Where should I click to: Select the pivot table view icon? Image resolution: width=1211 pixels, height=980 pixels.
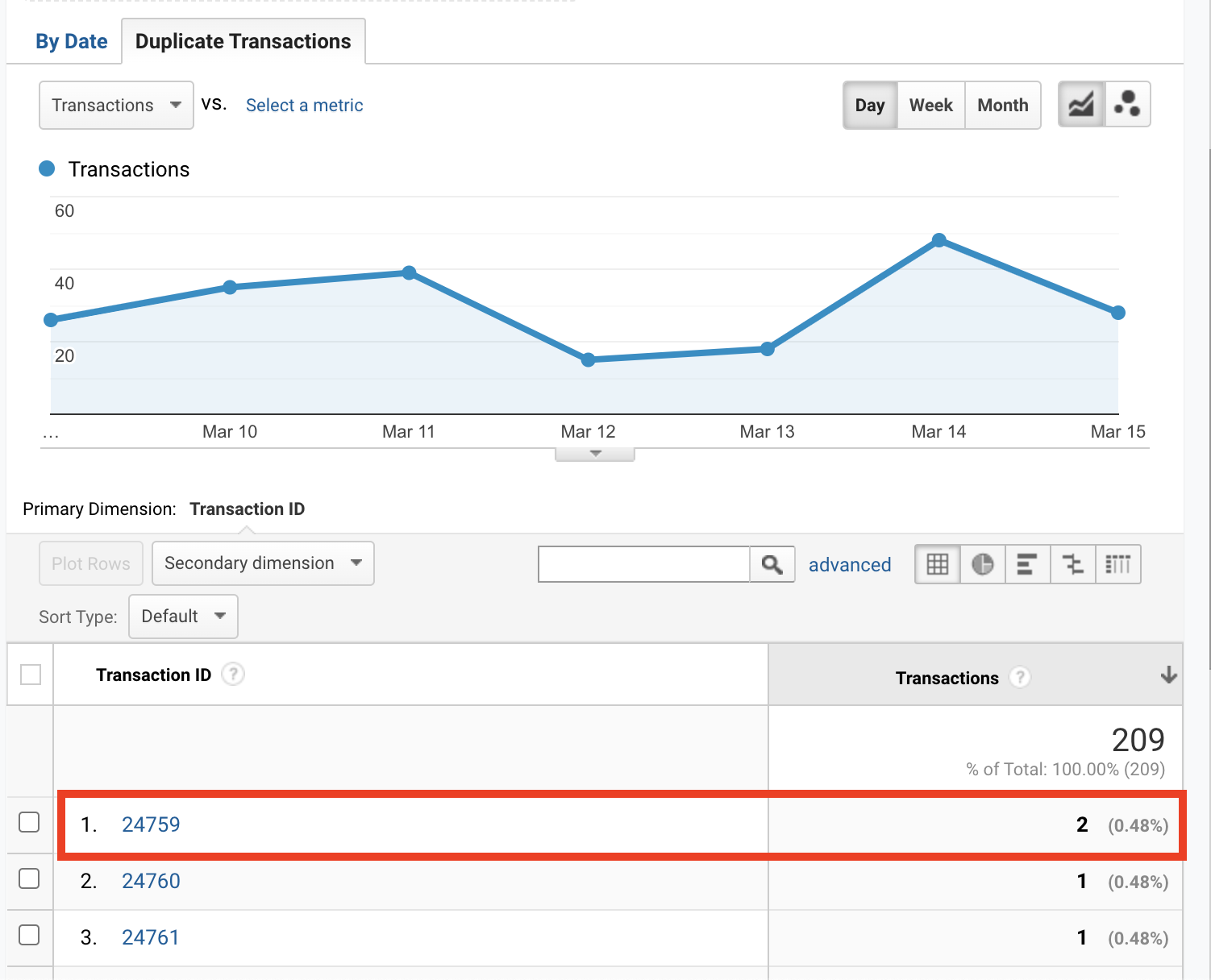click(x=1117, y=564)
